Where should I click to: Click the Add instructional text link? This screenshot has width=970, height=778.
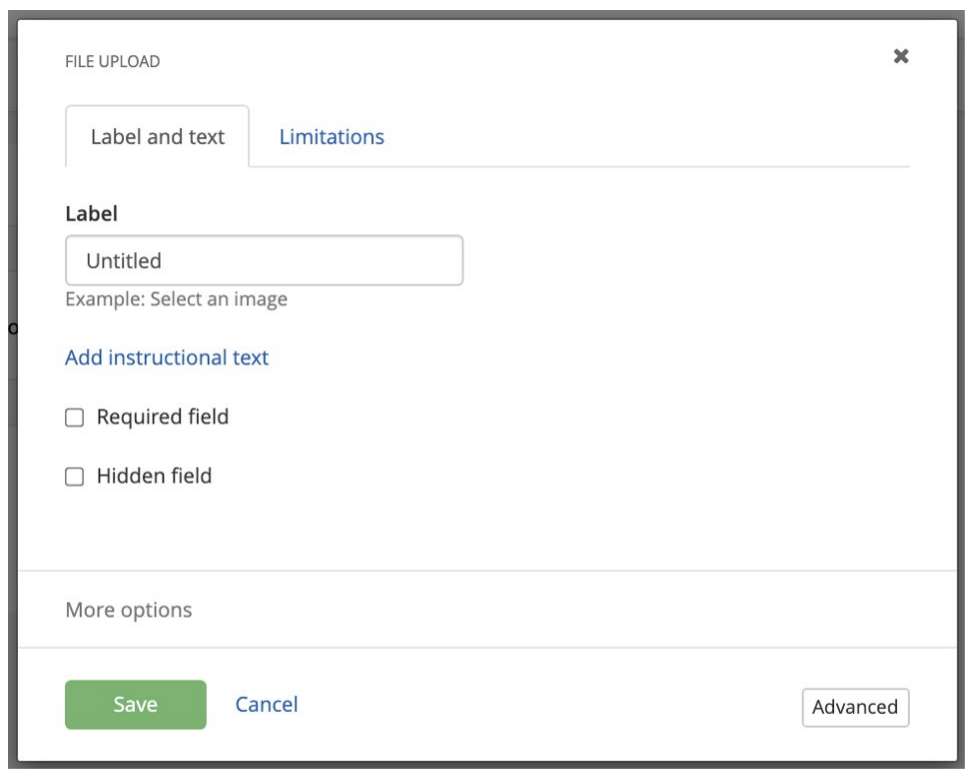tap(167, 357)
